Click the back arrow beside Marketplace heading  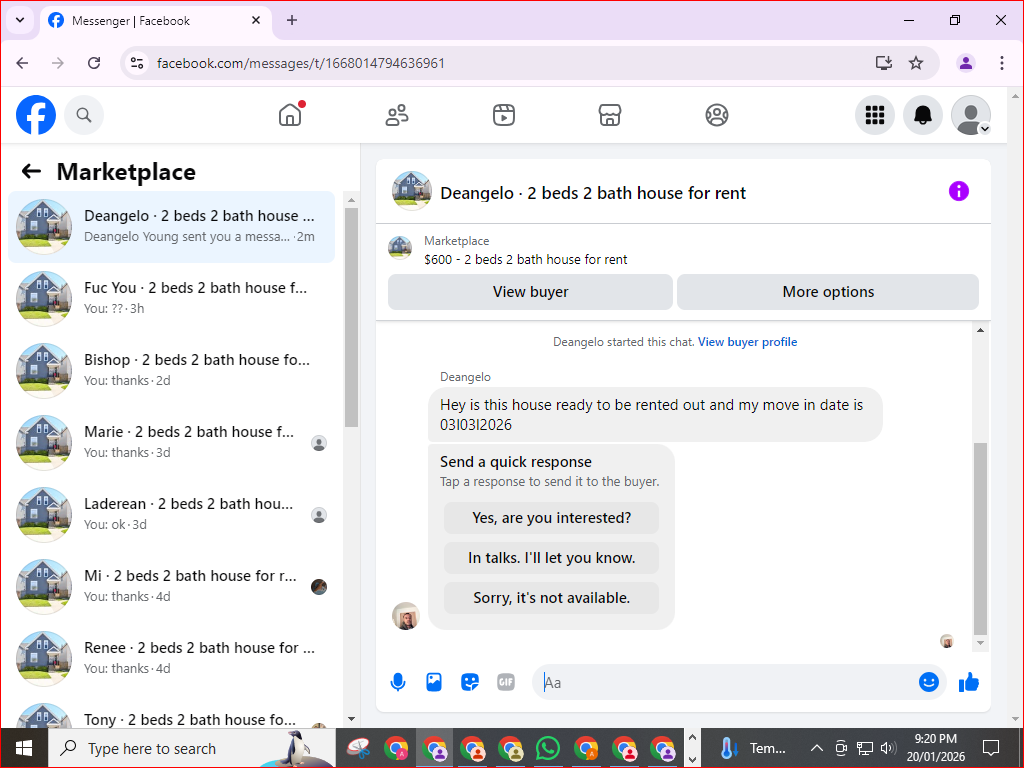(x=31, y=172)
